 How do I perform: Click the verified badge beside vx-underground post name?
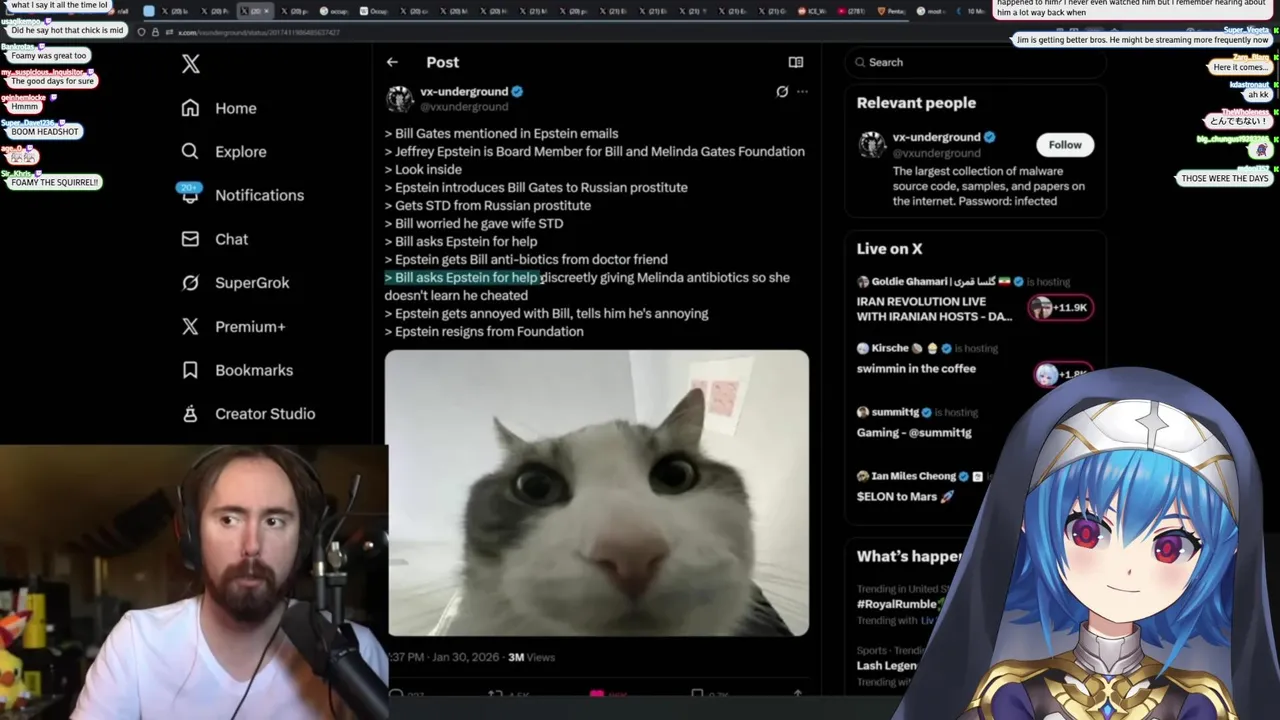[517, 91]
